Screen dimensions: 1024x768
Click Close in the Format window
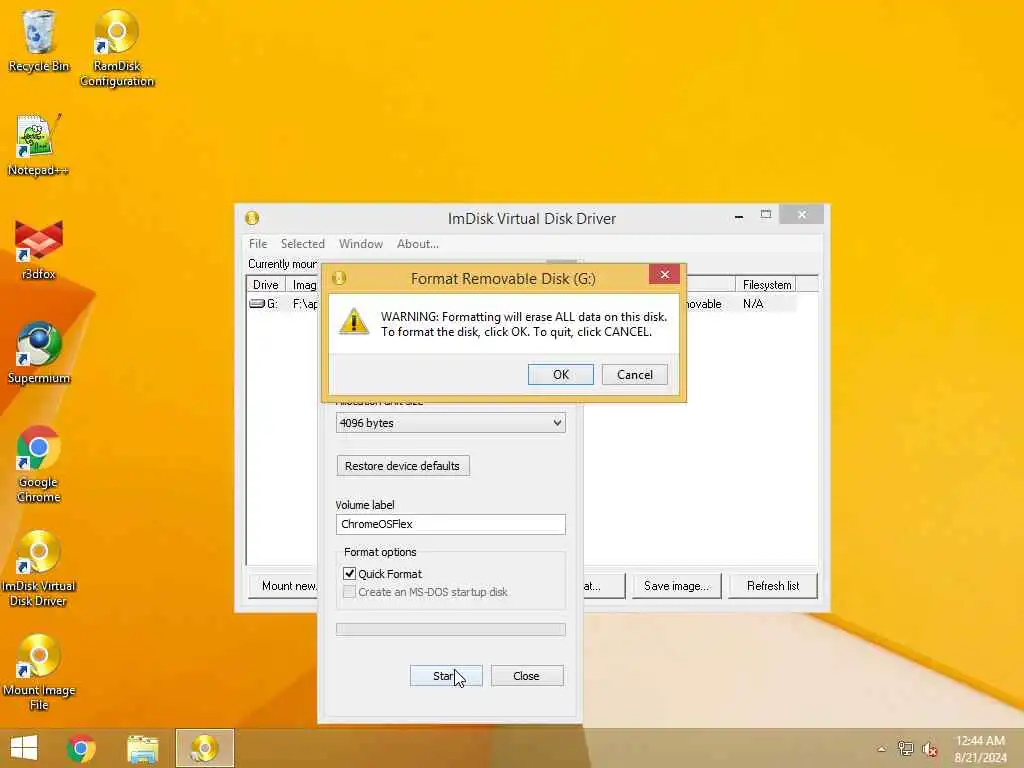coord(527,676)
